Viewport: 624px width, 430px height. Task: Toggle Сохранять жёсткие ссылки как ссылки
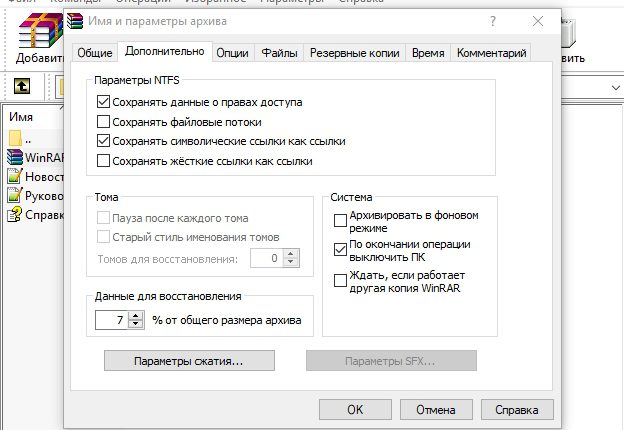[x=103, y=161]
